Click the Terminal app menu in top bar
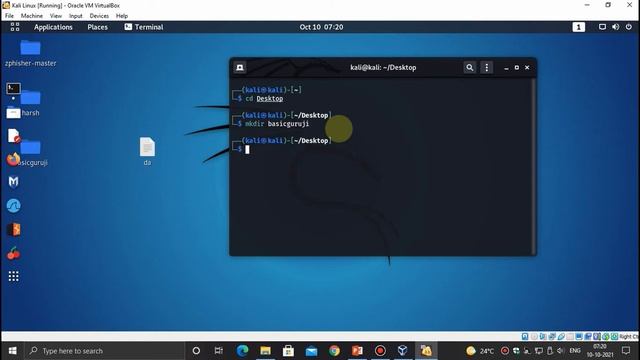 (x=144, y=27)
